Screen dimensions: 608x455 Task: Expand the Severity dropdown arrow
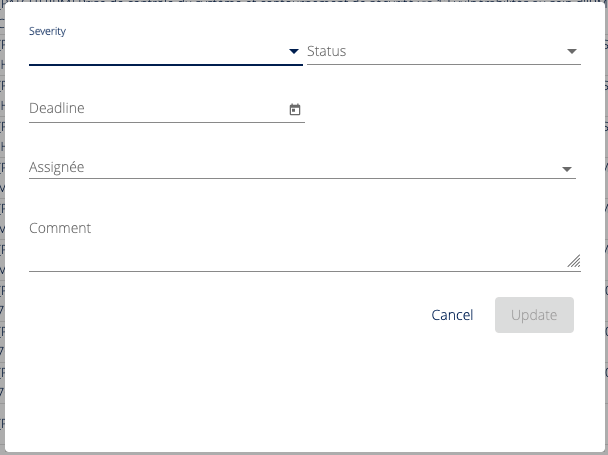point(294,51)
